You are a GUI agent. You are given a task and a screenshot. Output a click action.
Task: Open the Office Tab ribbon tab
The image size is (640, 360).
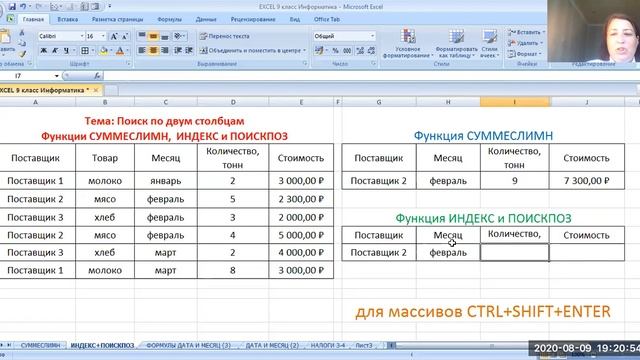click(x=327, y=19)
